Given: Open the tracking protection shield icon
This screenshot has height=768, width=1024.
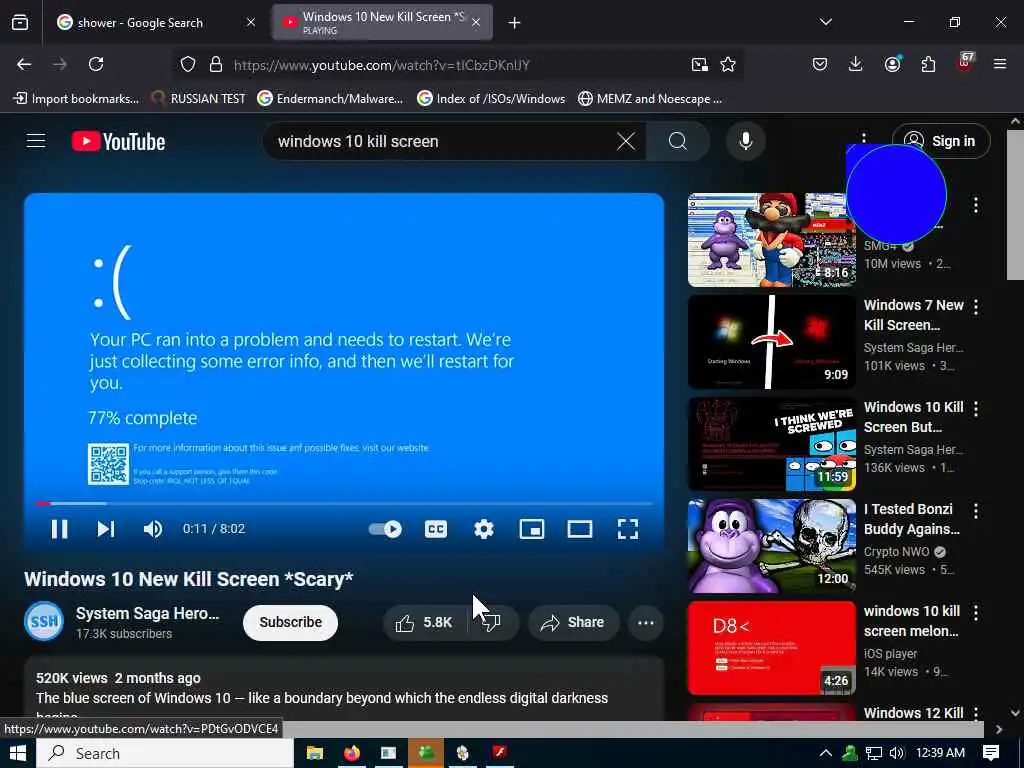Looking at the screenshot, I should 188,65.
